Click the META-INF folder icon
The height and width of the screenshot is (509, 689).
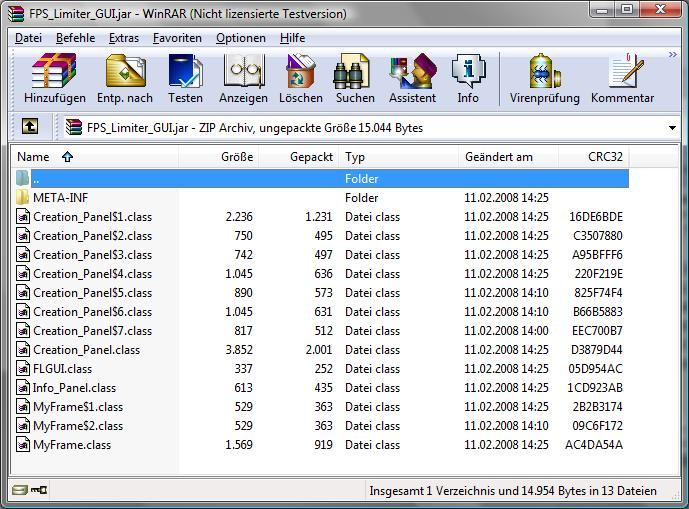22,197
